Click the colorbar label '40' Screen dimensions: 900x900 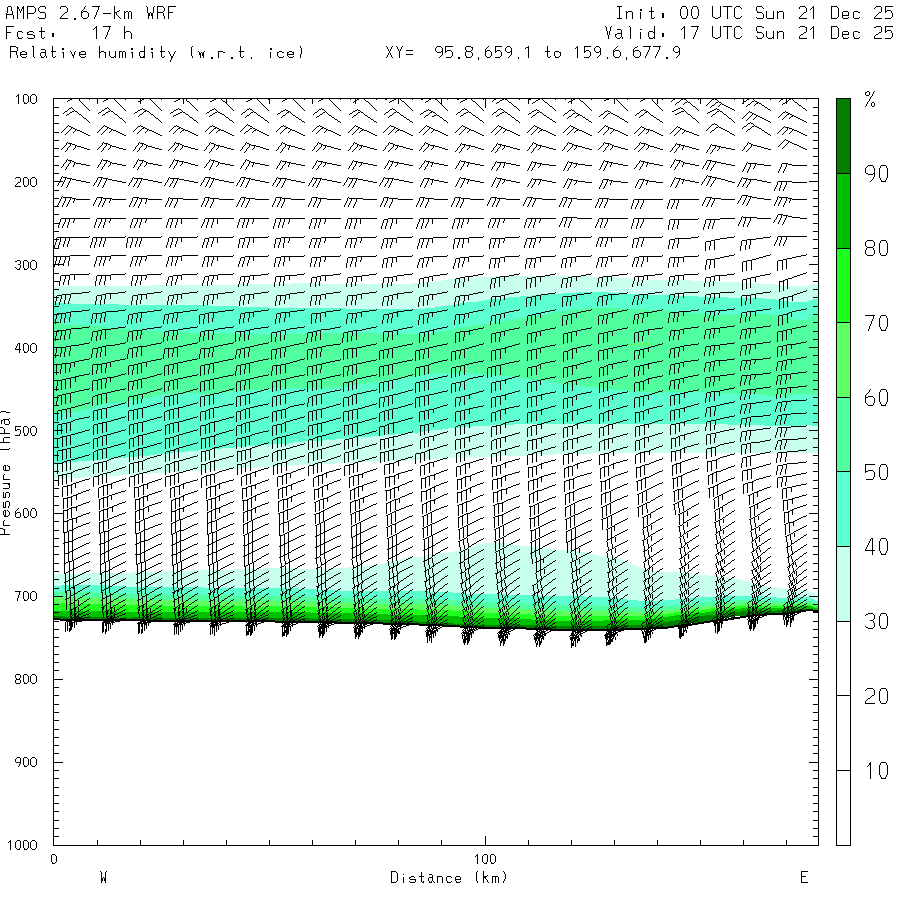[876, 546]
